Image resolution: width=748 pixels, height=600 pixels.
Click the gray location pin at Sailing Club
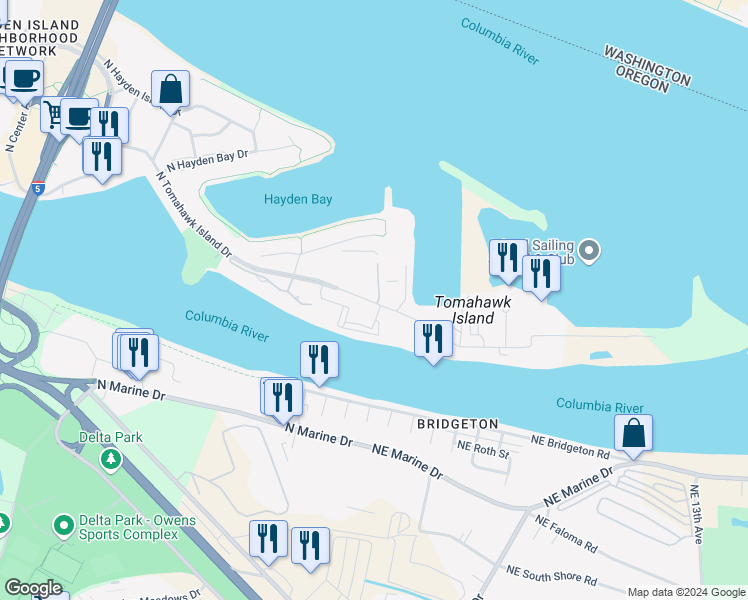coord(589,251)
